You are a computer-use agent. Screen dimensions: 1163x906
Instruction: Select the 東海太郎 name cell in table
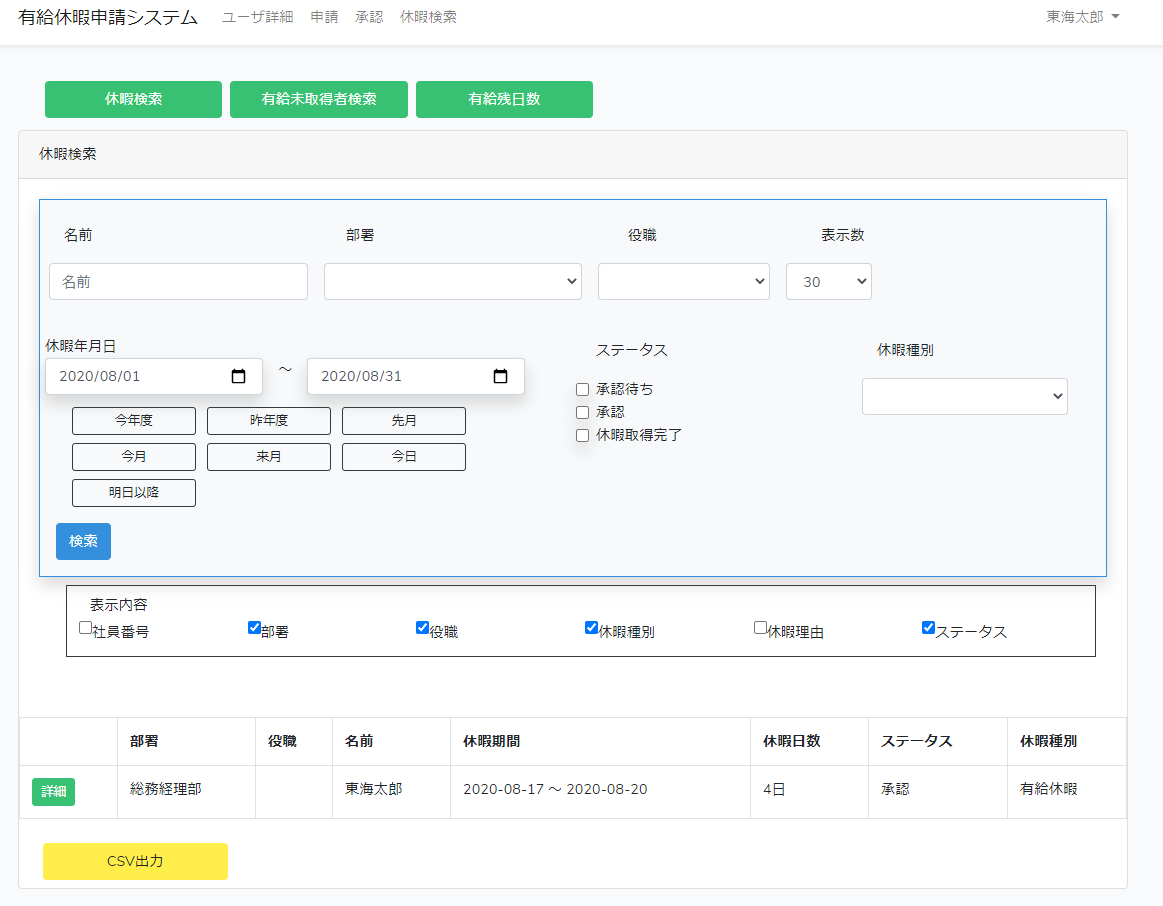(x=391, y=790)
